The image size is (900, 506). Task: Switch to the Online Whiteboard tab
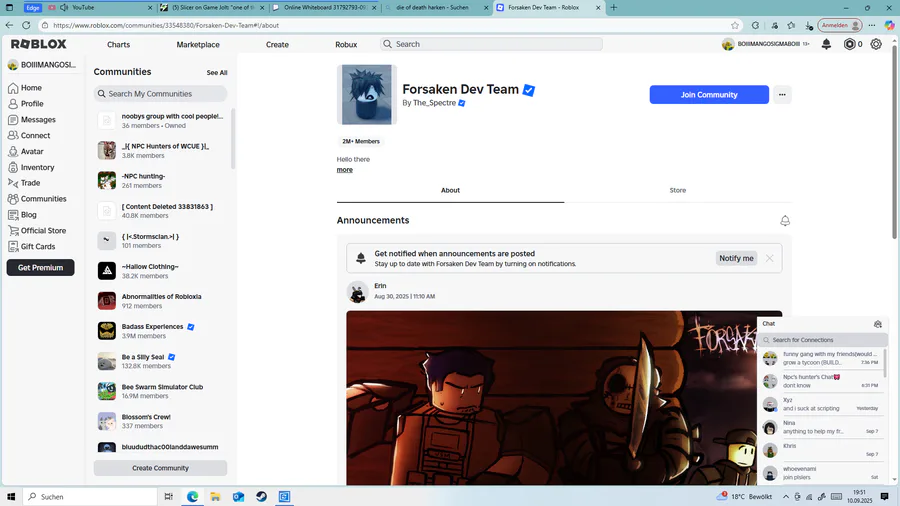point(324,7)
